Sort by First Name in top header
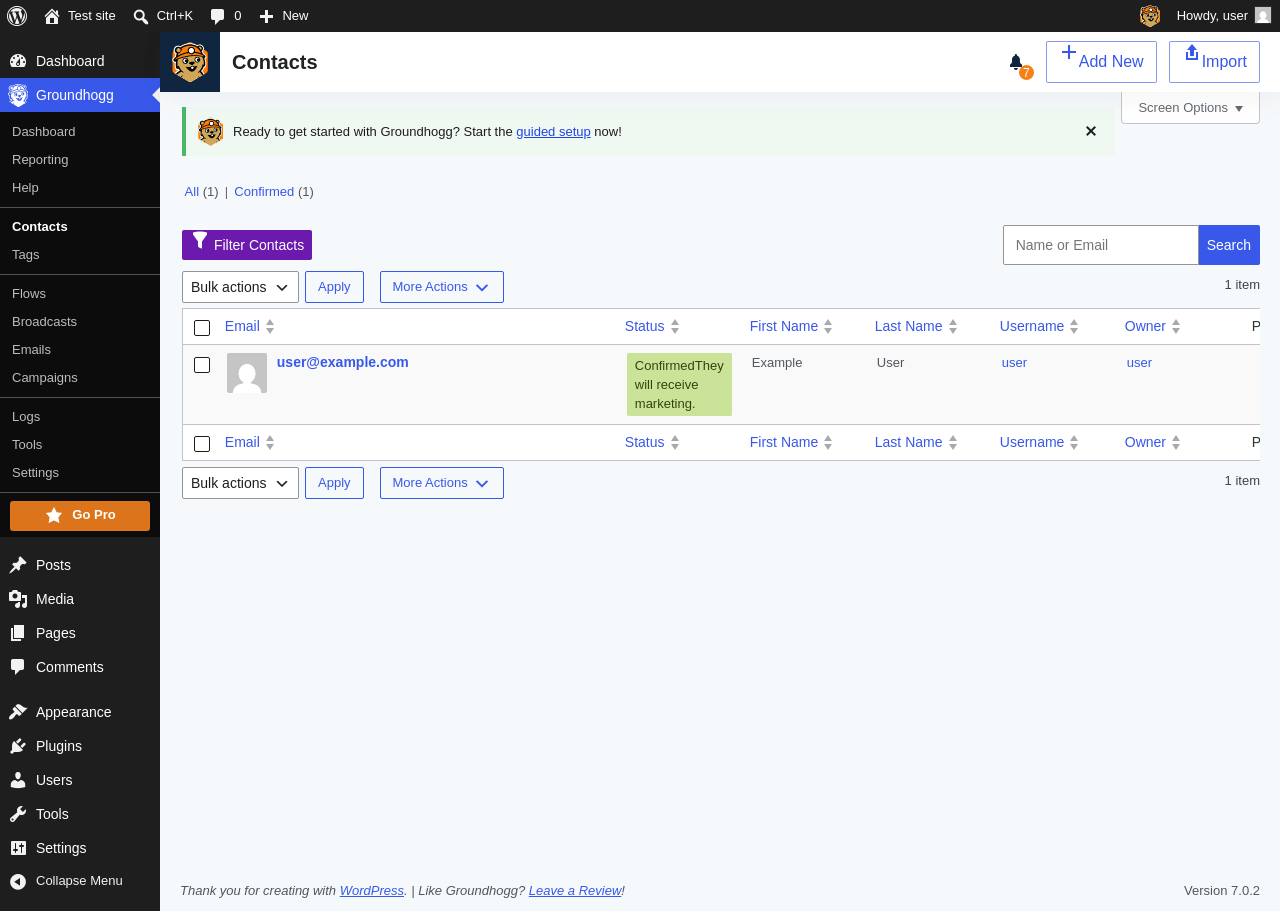The width and height of the screenshot is (1280, 911). coord(791,326)
